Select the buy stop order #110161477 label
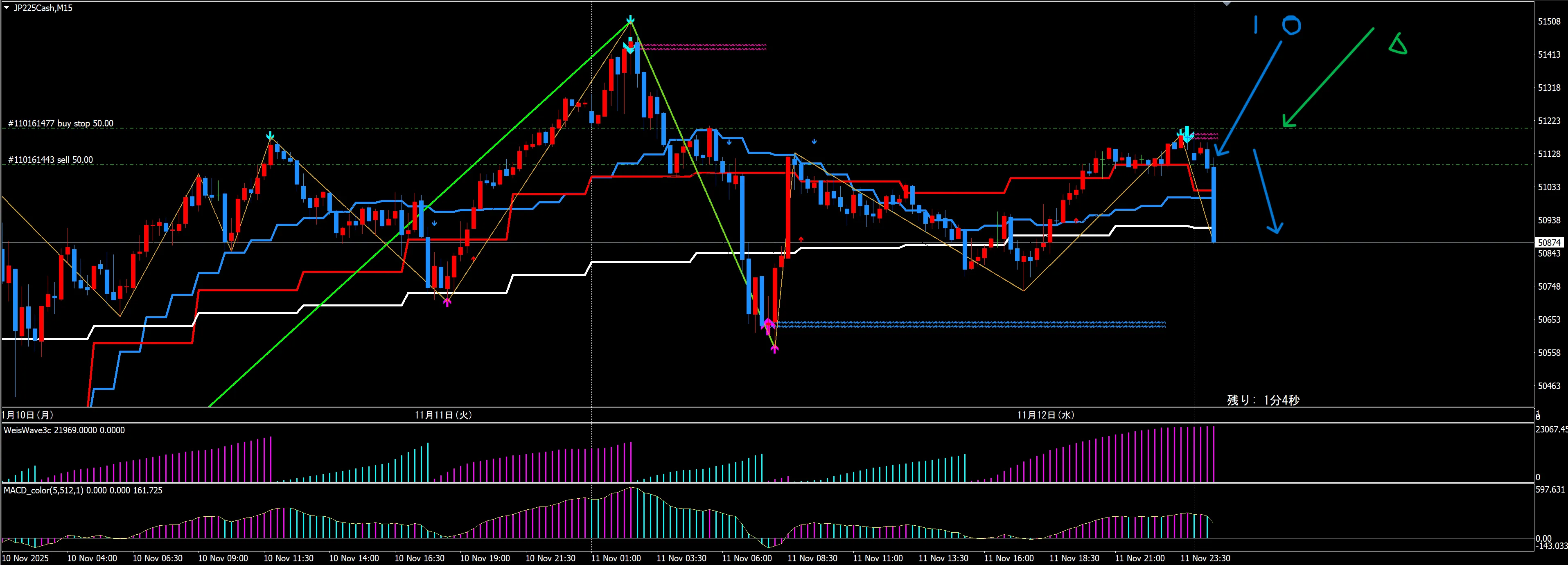 click(61, 124)
